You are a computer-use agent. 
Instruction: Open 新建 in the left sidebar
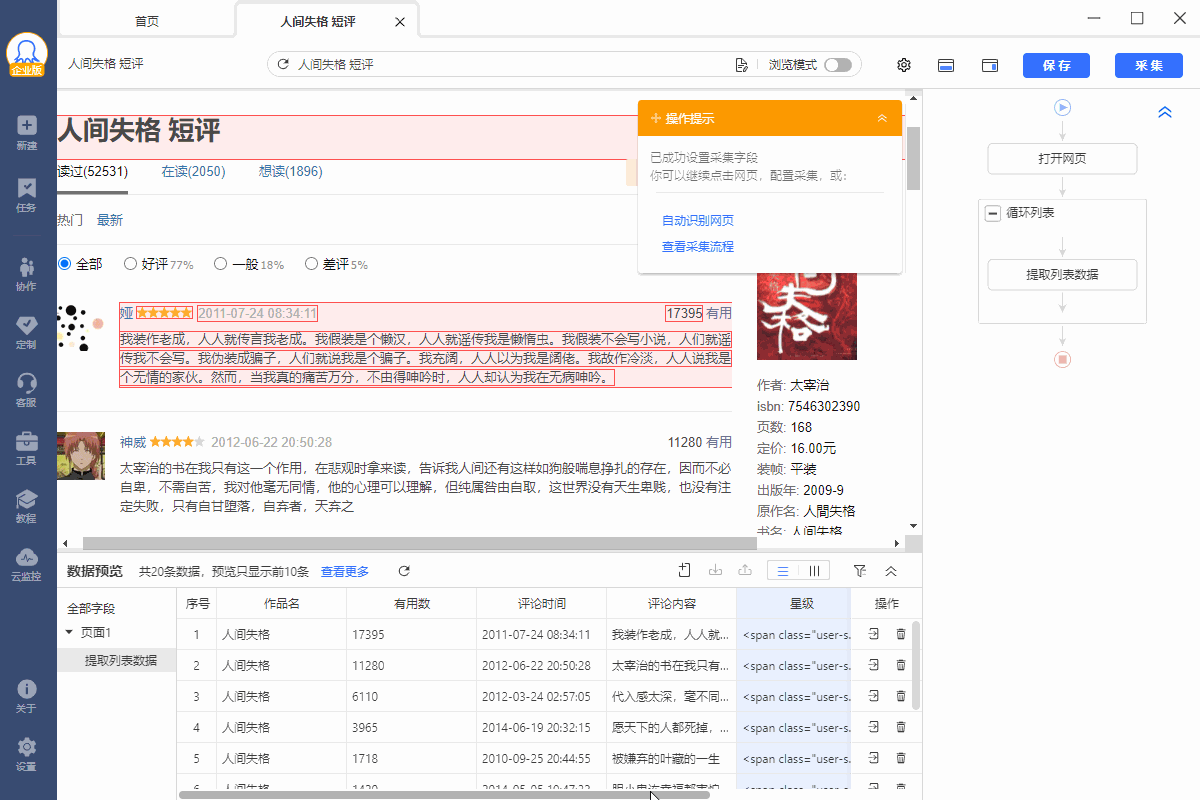[x=27, y=133]
